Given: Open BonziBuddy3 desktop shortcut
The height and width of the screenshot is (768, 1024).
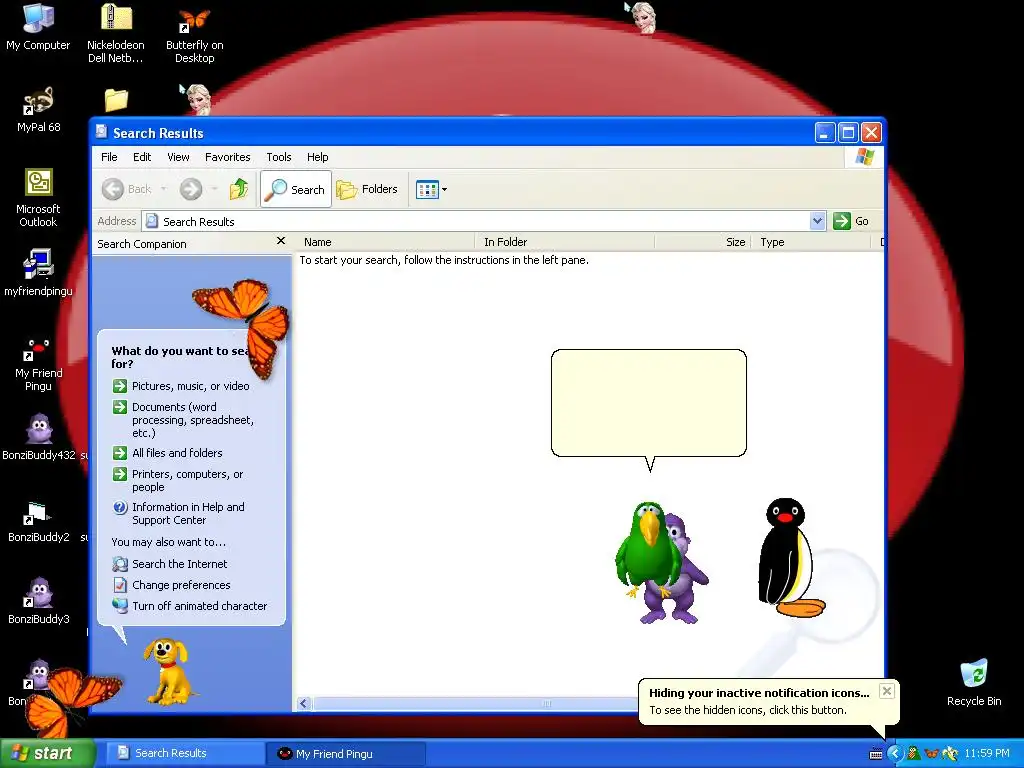Looking at the screenshot, I should pyautogui.click(x=39, y=600).
